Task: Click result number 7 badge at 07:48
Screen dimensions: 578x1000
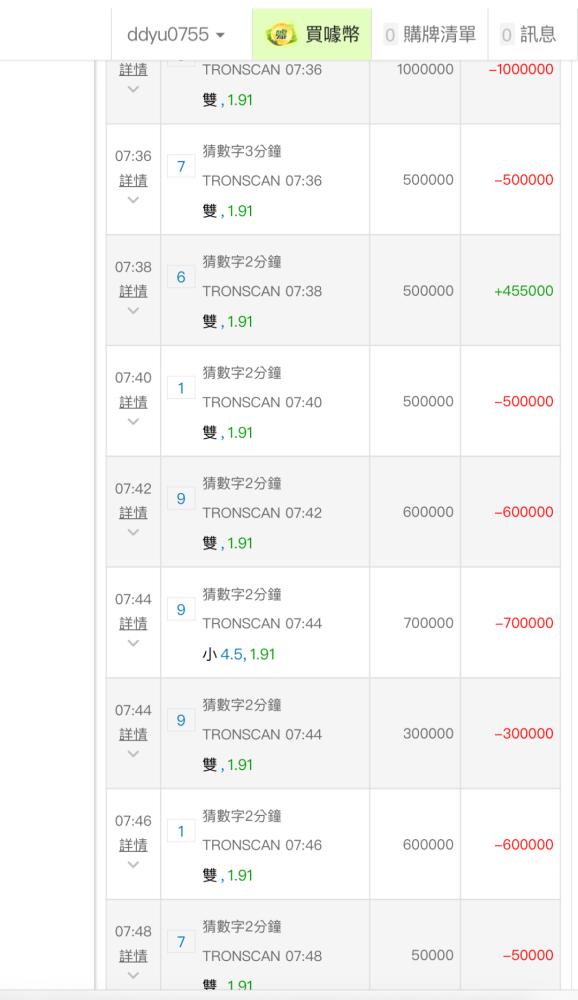Action: pyautogui.click(x=181, y=942)
